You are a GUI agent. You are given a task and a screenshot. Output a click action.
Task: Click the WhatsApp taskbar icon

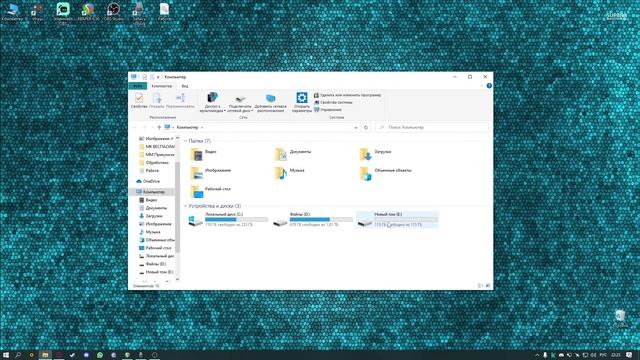[x=100, y=355]
